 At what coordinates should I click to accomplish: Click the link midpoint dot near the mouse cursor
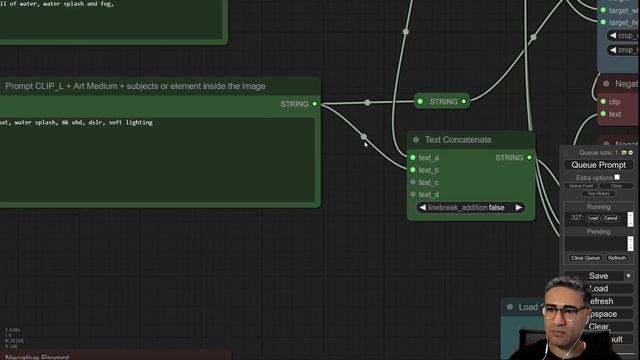pyautogui.click(x=364, y=137)
